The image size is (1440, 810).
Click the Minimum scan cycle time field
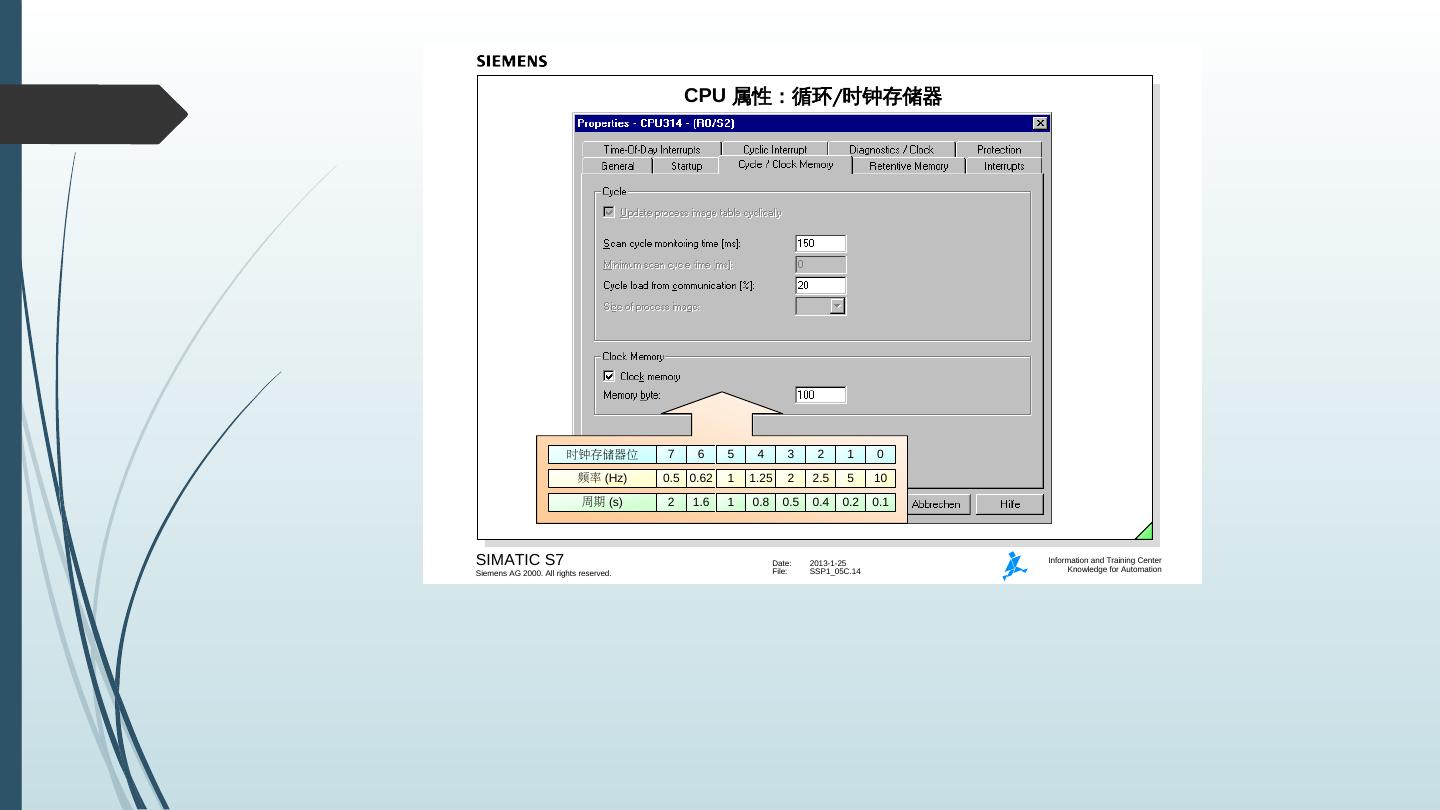click(x=821, y=264)
